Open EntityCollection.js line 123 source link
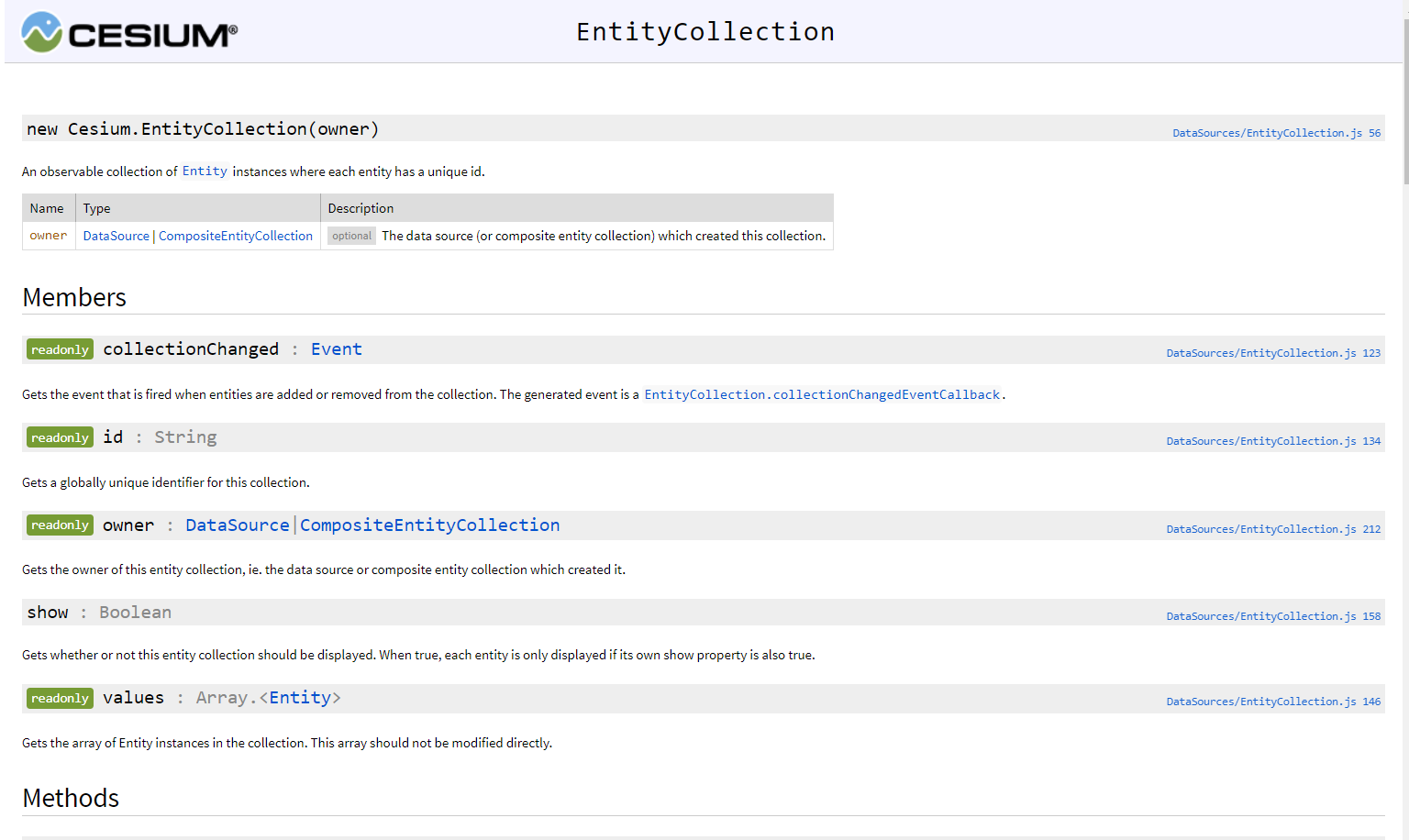This screenshot has width=1409, height=840. [1273, 353]
